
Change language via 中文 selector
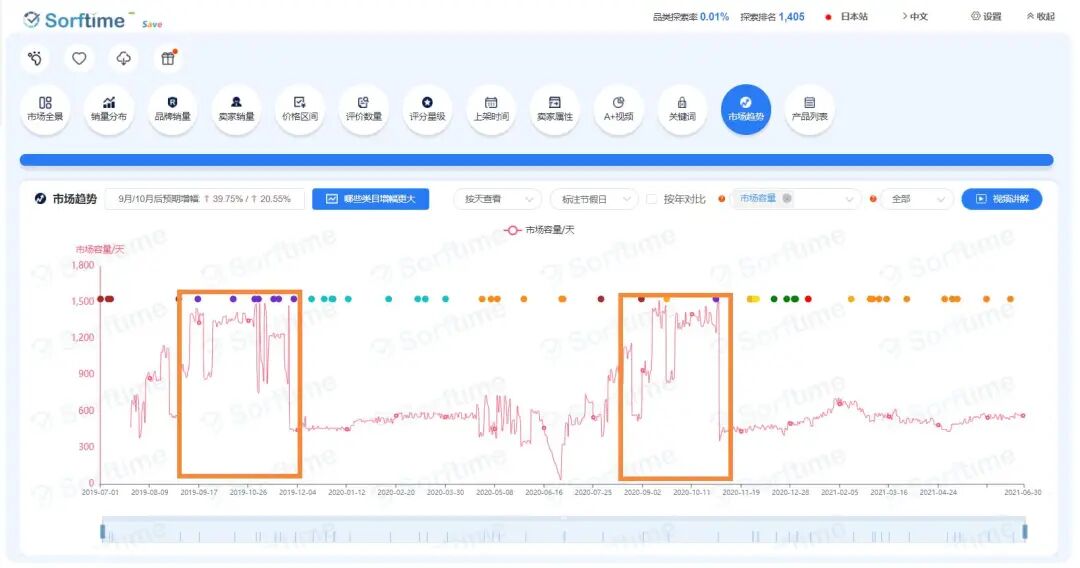pyautogui.click(x=915, y=17)
